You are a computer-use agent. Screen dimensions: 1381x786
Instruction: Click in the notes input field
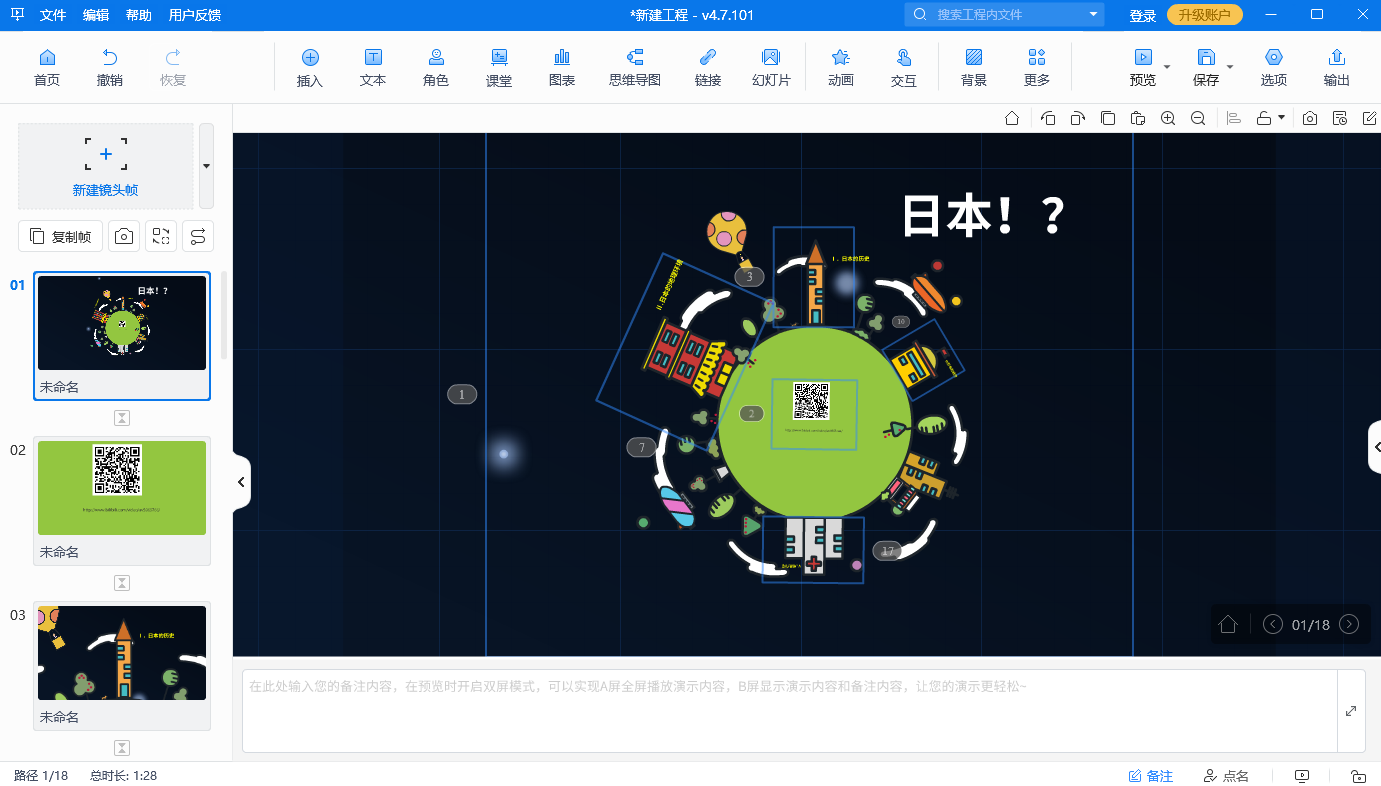(790, 711)
